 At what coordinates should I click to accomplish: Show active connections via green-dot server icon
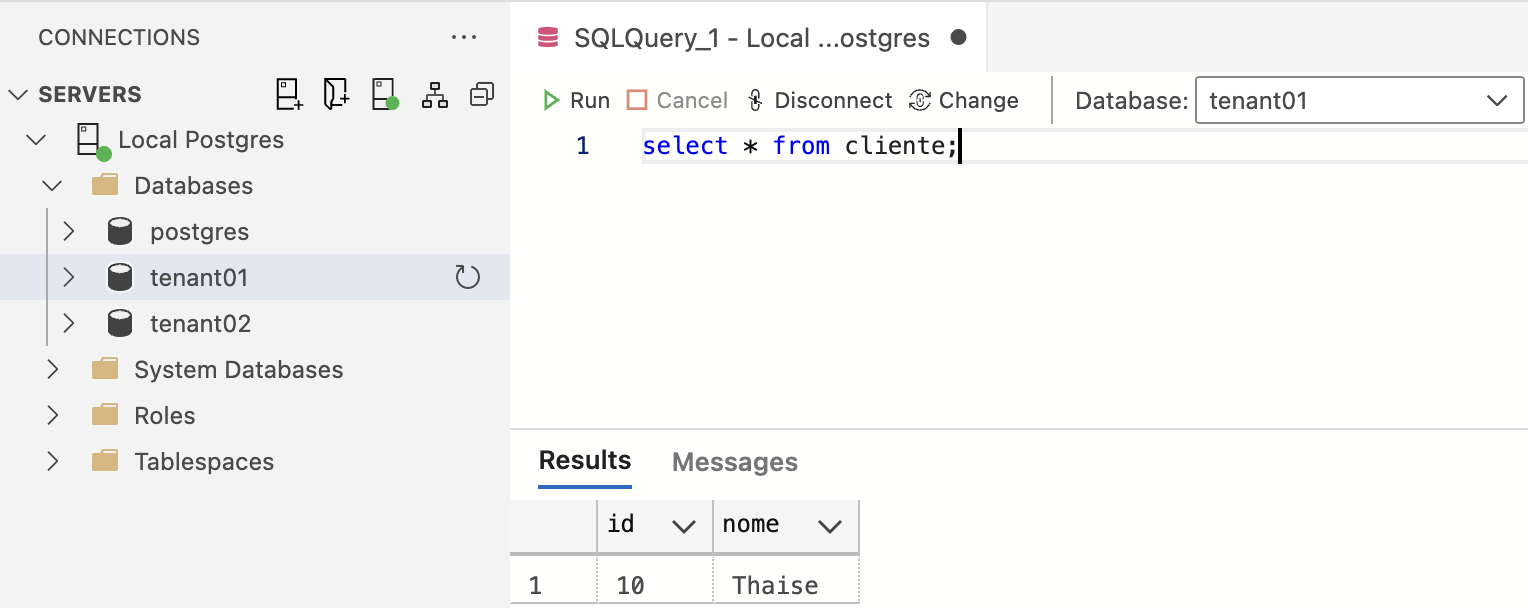click(x=385, y=95)
